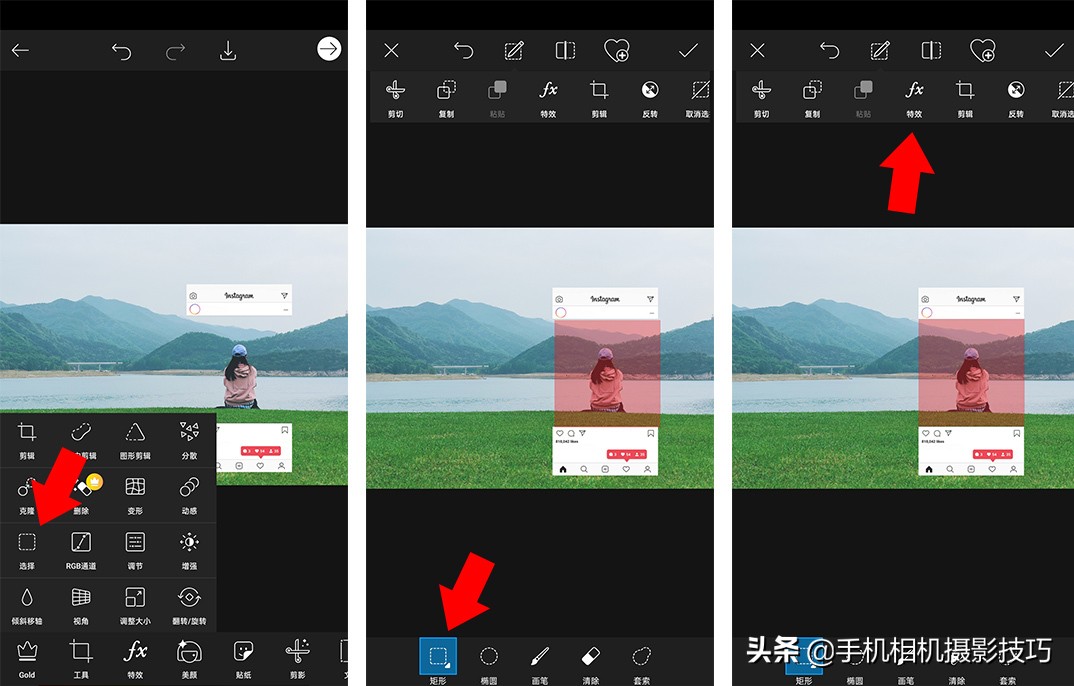Image resolution: width=1074 pixels, height=686 pixels.
Task: Open the 删除 remove tool with gold crown
Action: [84, 493]
